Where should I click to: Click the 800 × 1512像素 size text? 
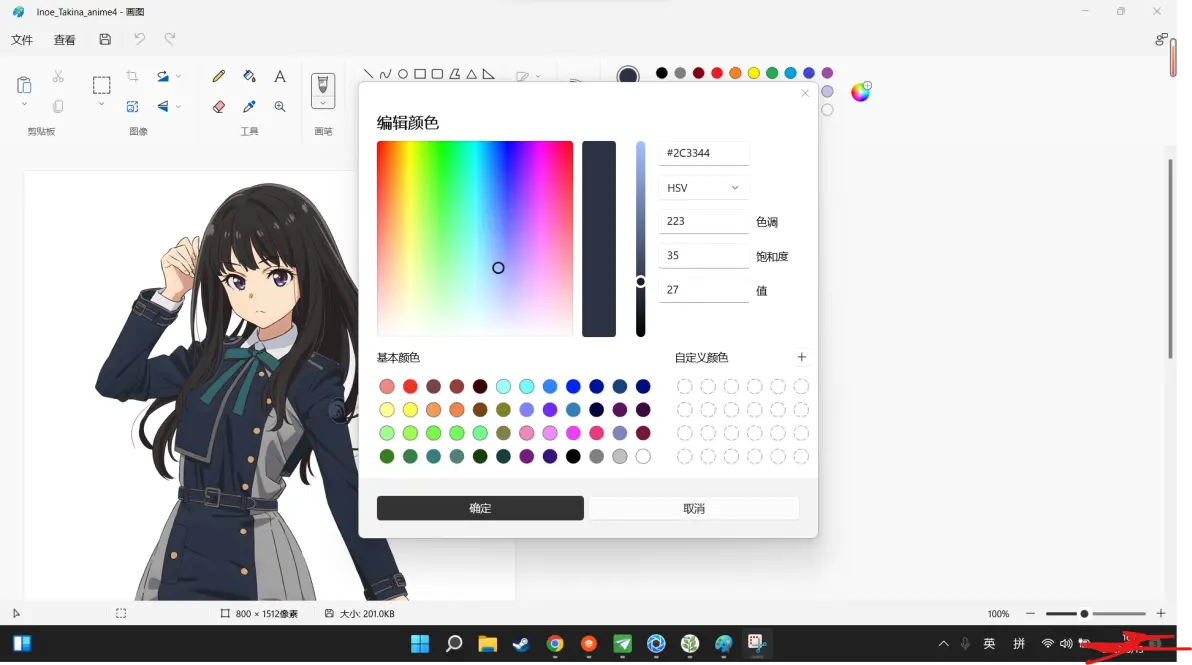266,614
